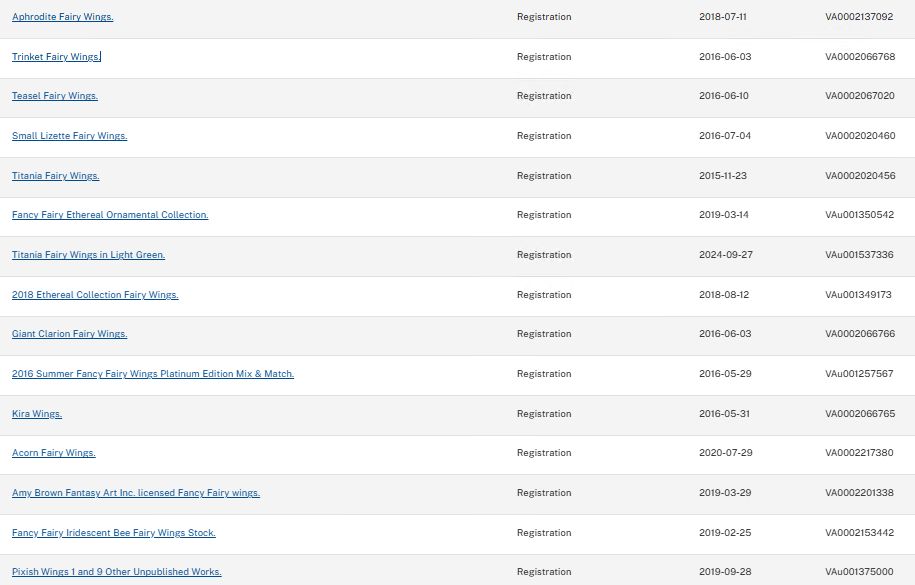Open Fancy Fairy Ethereal Ornamental Collection
915x585 pixels.
pos(110,215)
